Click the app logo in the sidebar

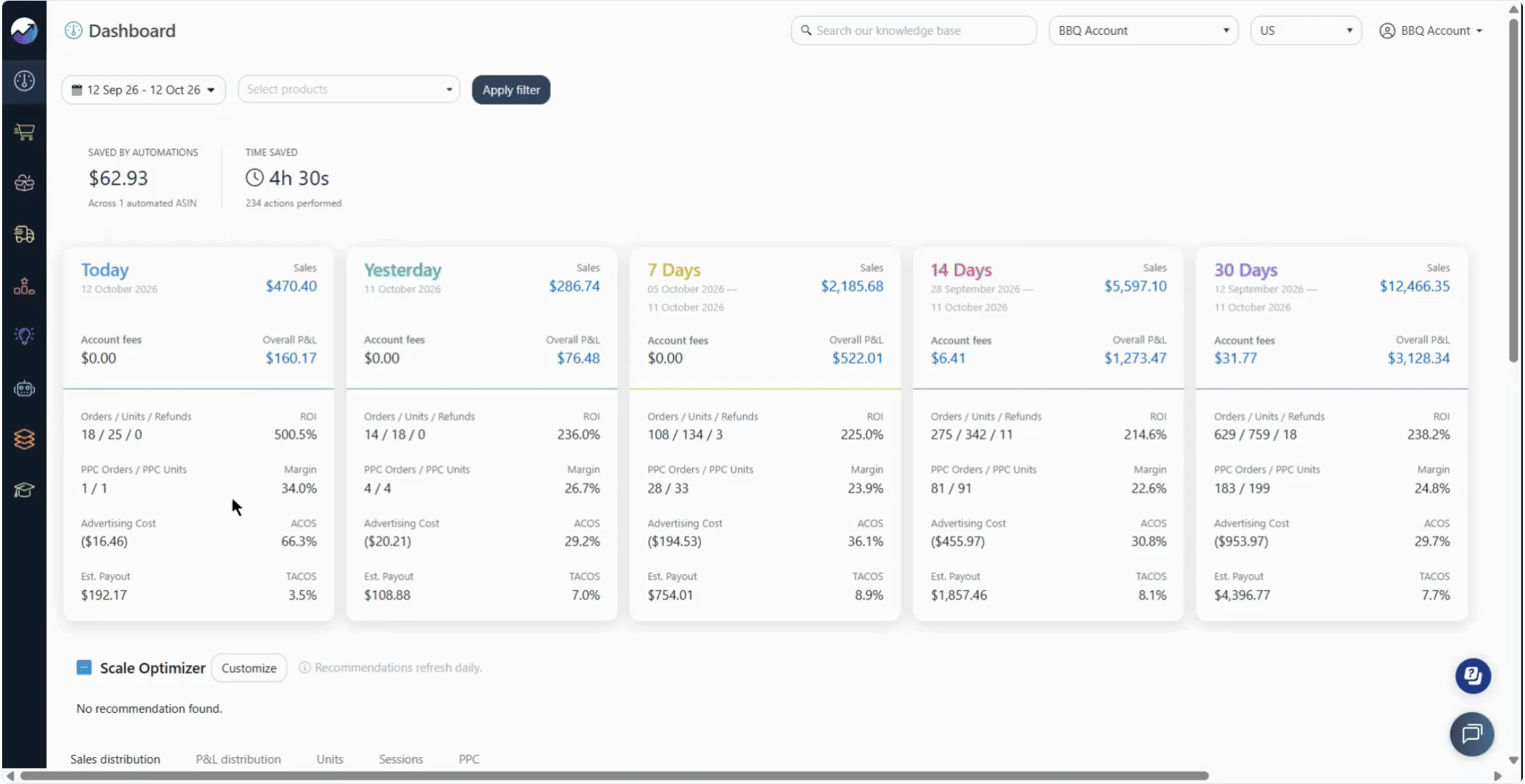point(24,30)
